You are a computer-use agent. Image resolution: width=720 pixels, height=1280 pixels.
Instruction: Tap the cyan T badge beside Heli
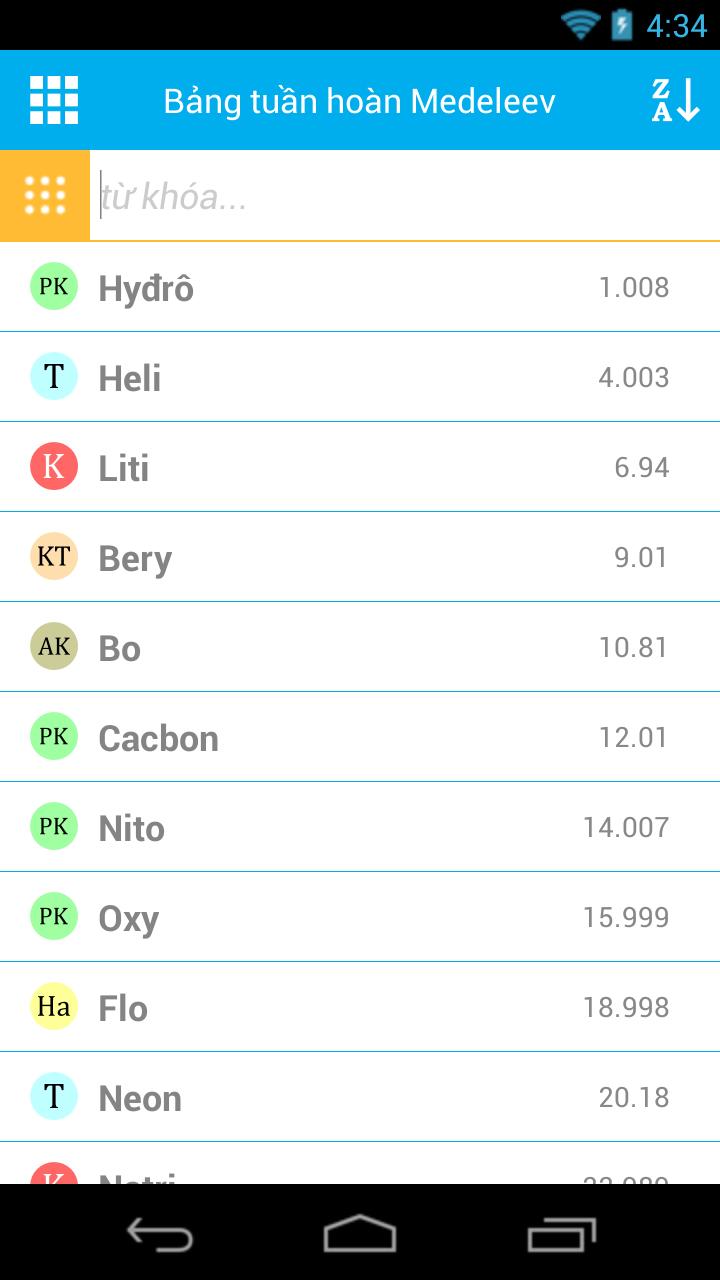(54, 377)
